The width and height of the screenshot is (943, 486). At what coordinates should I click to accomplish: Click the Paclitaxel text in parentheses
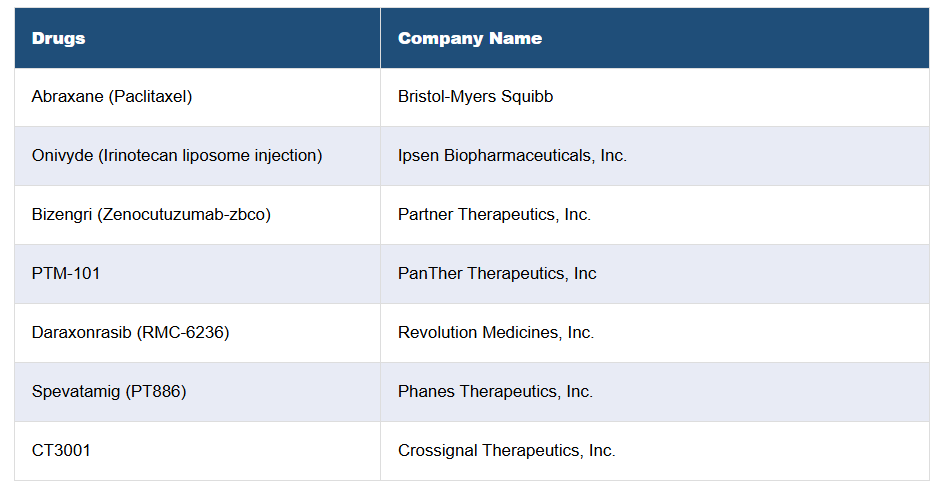(151, 97)
